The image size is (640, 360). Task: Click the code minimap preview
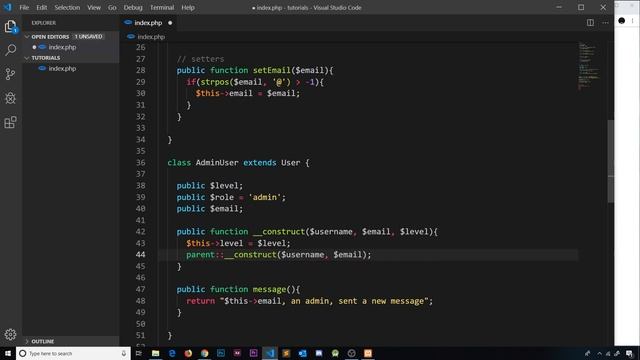pos(589,65)
